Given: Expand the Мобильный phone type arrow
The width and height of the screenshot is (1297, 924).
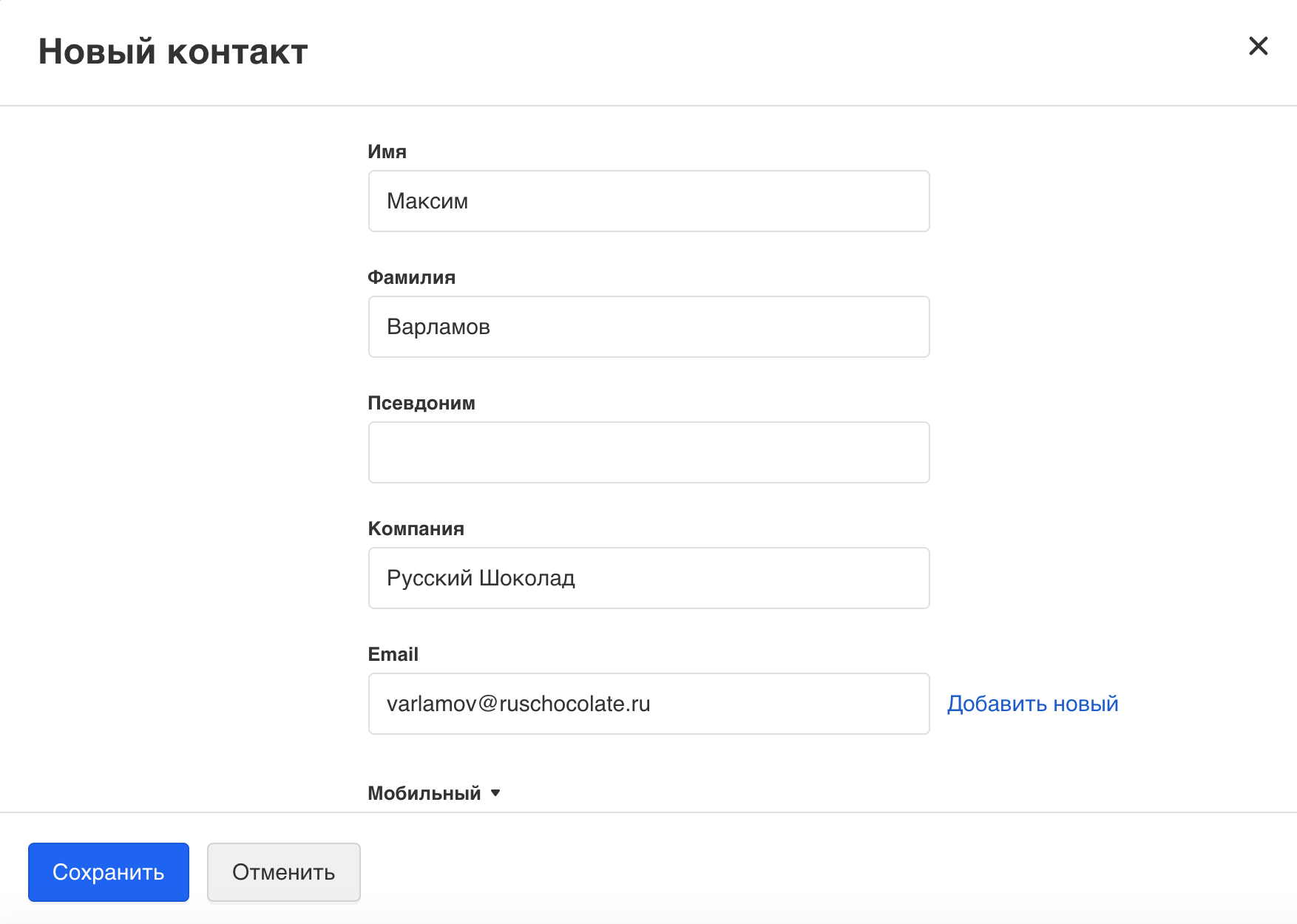Looking at the screenshot, I should (495, 793).
